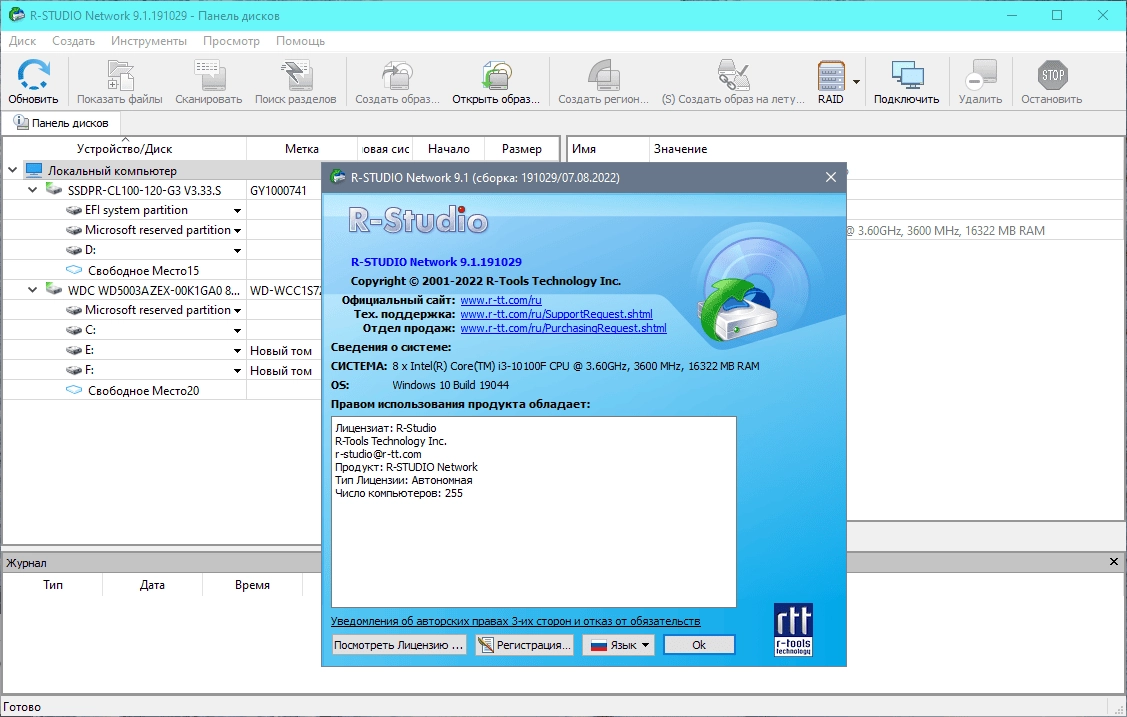Click the Устройство/Диск column header

click(124, 149)
